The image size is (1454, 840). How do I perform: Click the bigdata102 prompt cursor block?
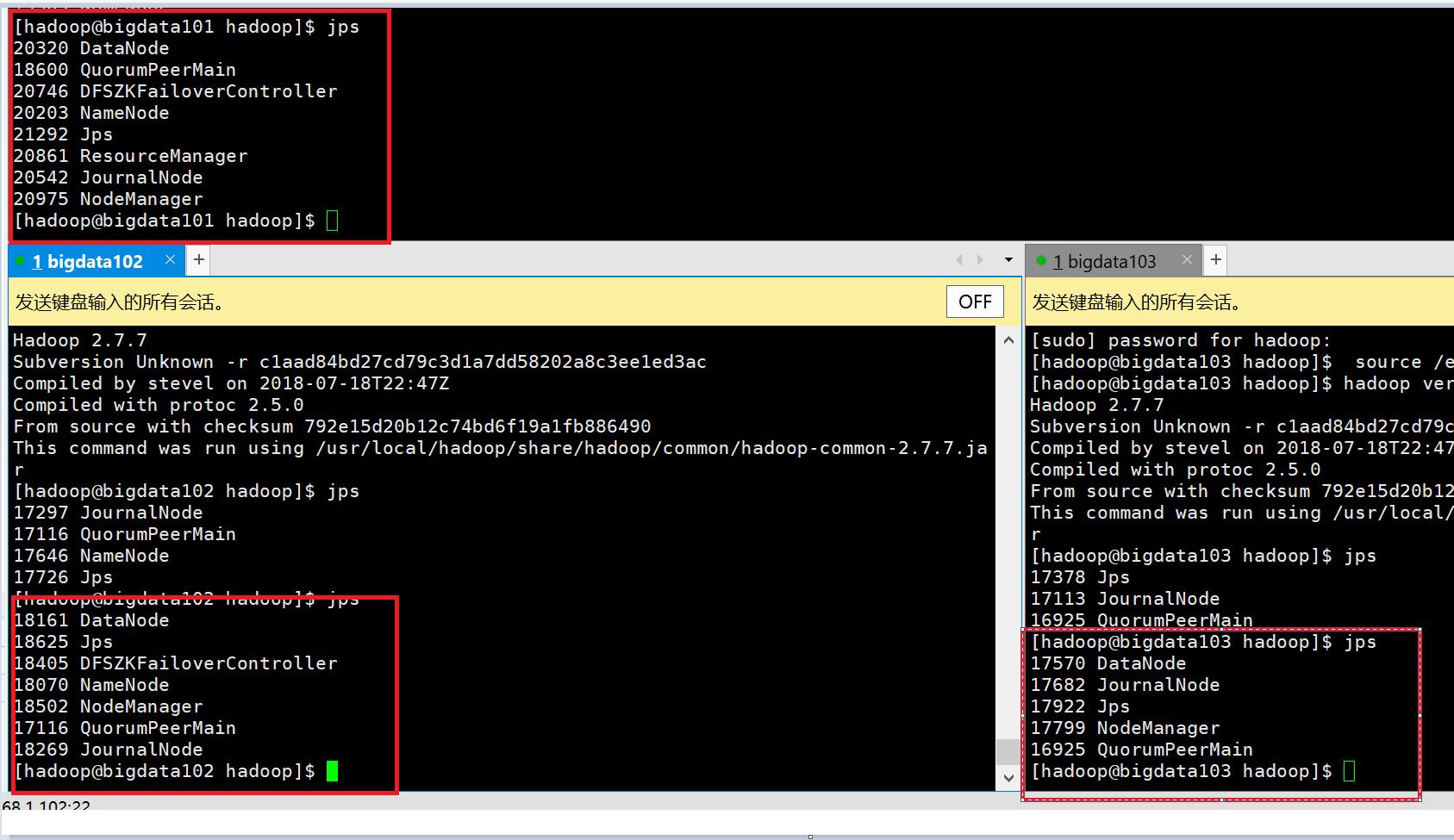333,771
